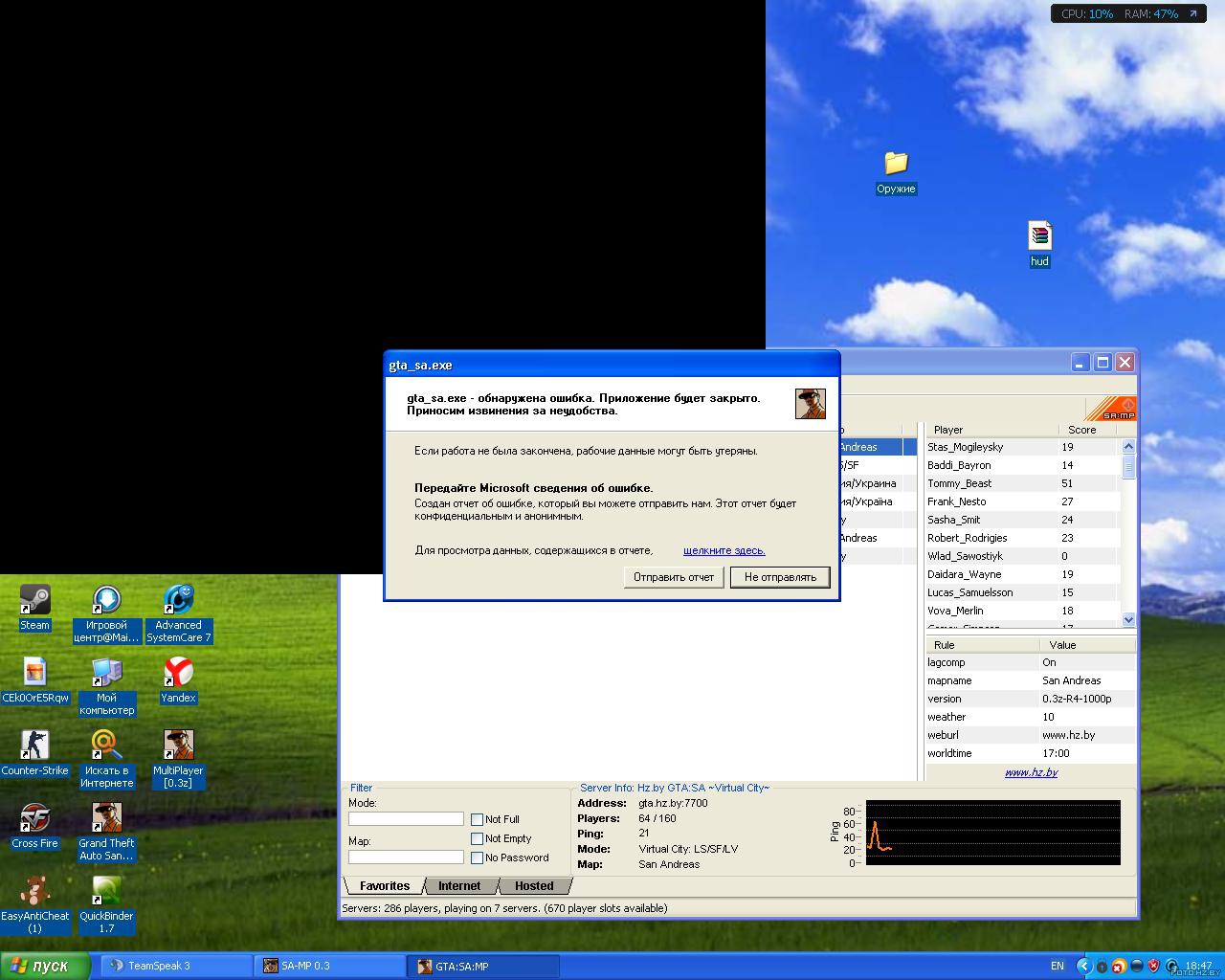The height and width of the screenshot is (980, 1225).
Task: Select player Tommy_Beast
Action: click(1023, 483)
